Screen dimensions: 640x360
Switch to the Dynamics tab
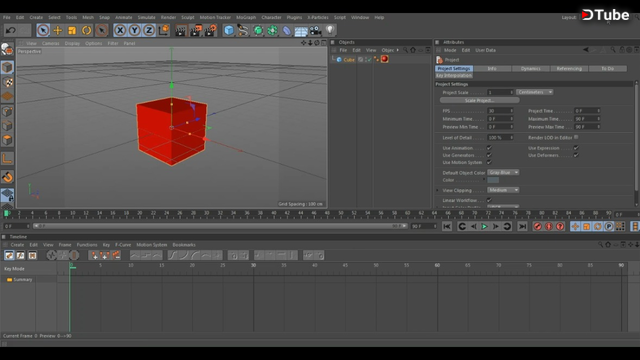click(530, 69)
